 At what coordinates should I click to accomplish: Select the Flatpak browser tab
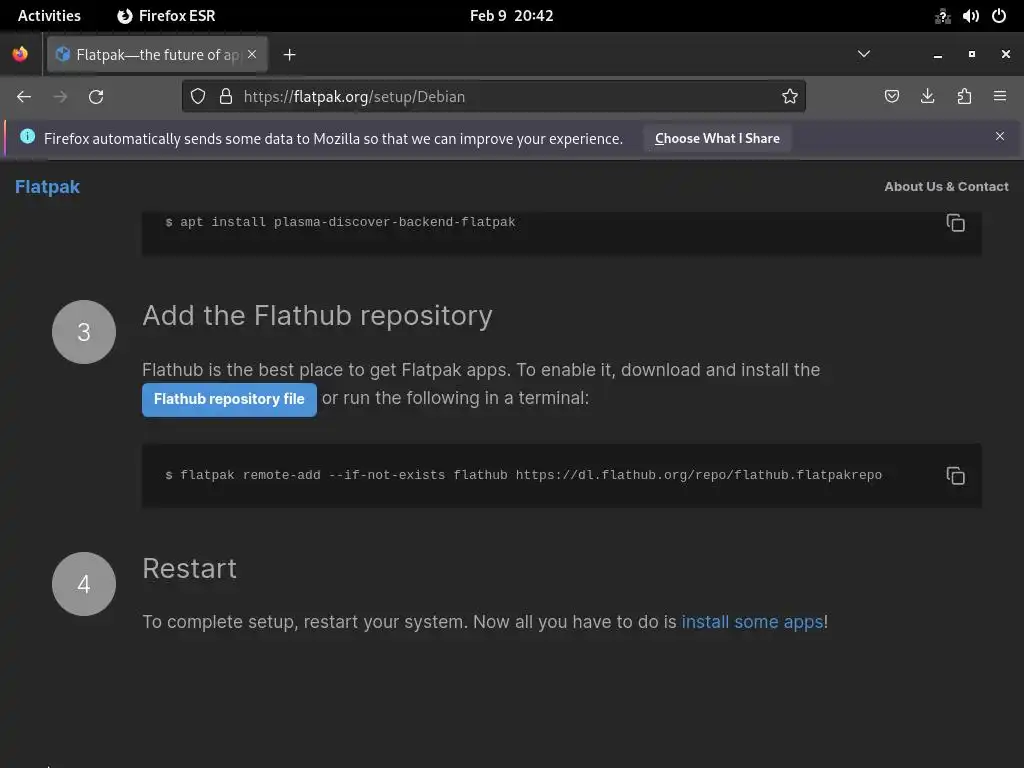pyautogui.click(x=150, y=55)
